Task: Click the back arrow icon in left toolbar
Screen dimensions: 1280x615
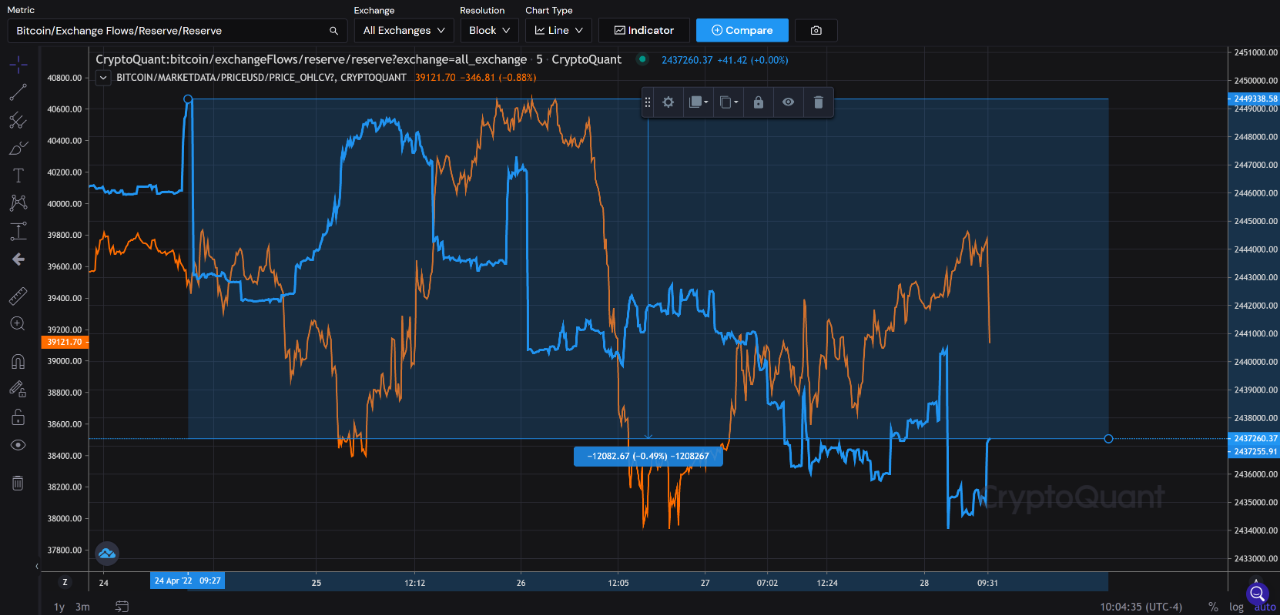Action: pyautogui.click(x=18, y=259)
